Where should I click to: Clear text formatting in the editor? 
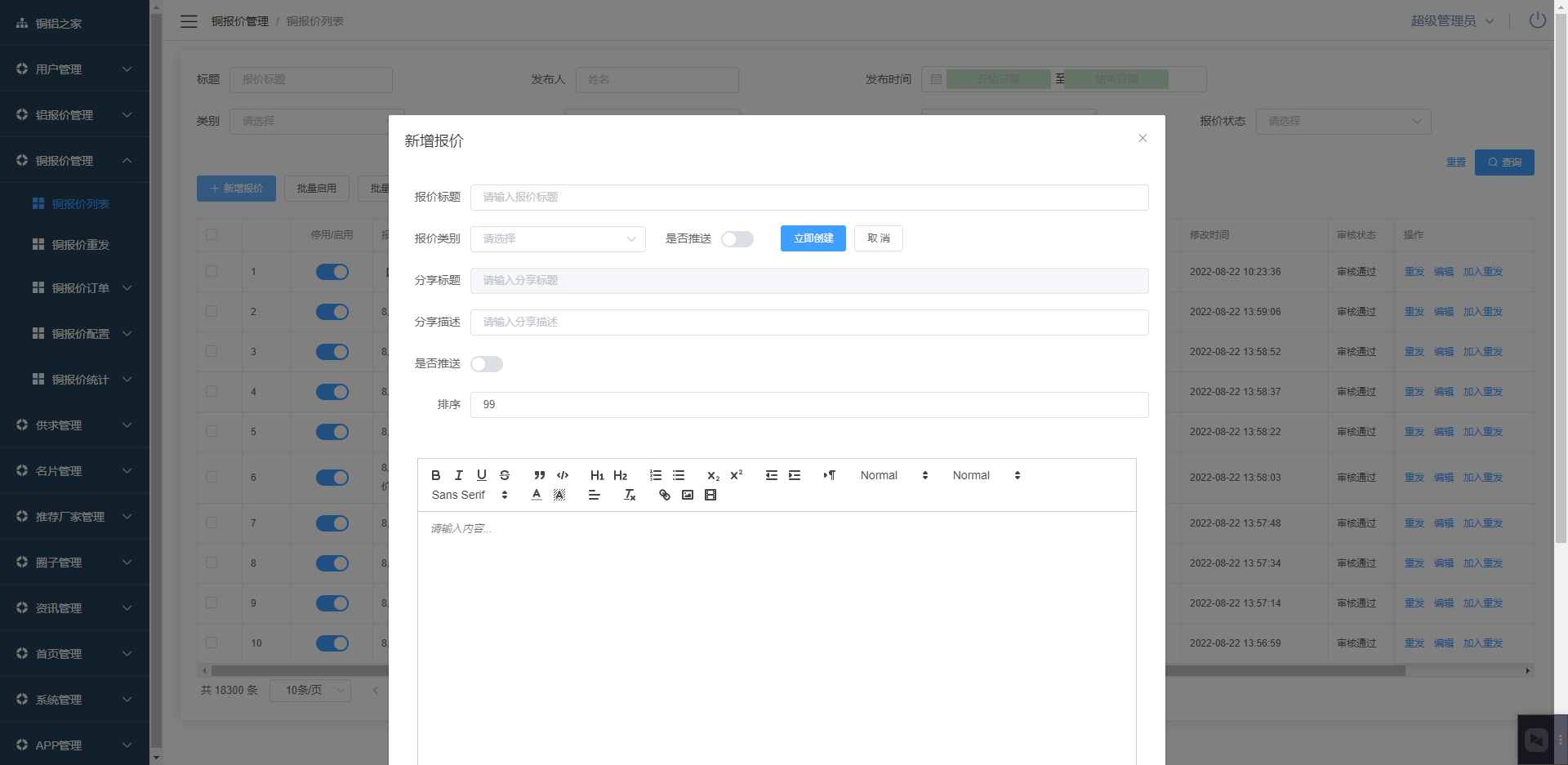(x=630, y=495)
